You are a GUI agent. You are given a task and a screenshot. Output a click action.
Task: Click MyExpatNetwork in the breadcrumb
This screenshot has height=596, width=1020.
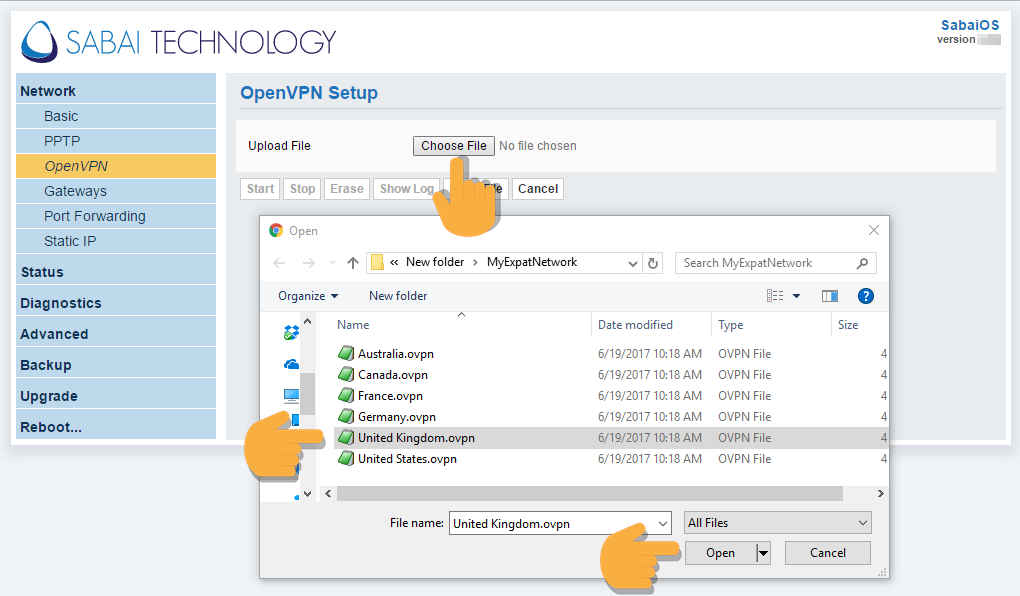tap(531, 262)
